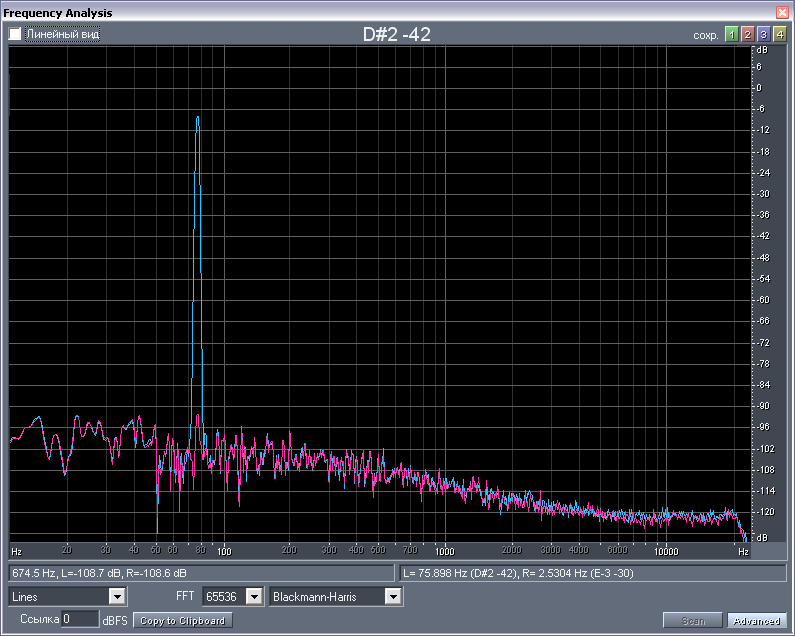Screen dimensions: 795x636
Task: Click the L= 75.898 Hz frequency status readout
Action: (x=593, y=573)
